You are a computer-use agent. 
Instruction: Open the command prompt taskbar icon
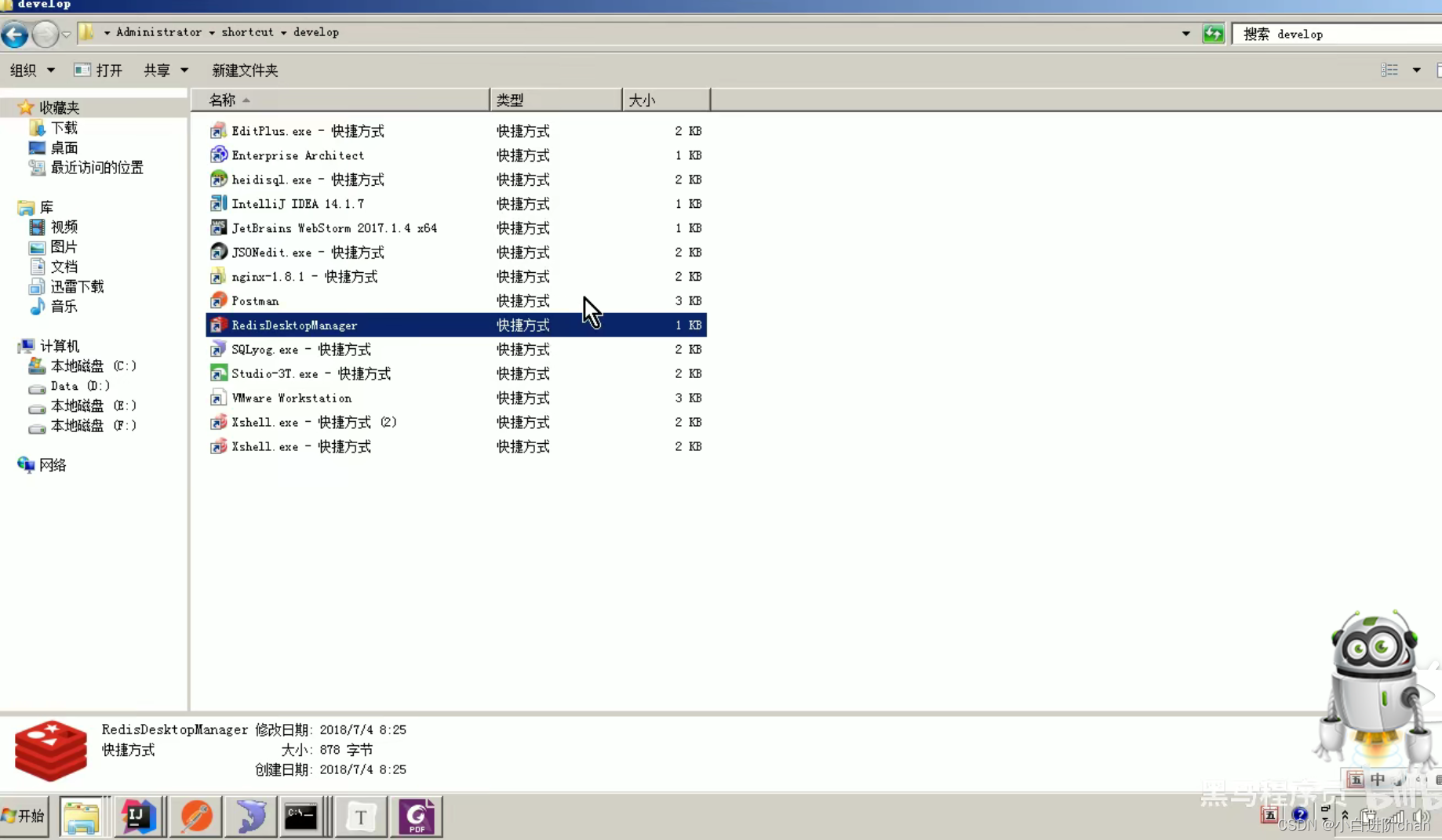301,816
